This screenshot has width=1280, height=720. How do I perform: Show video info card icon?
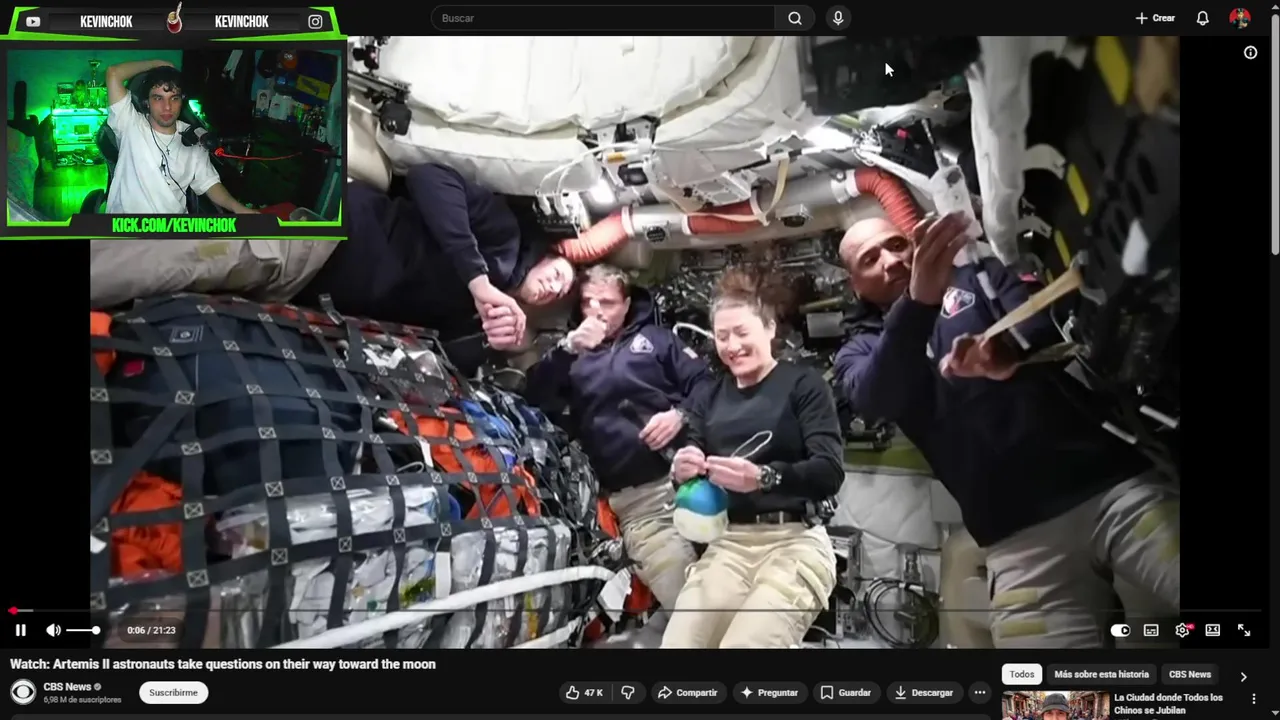[1250, 53]
